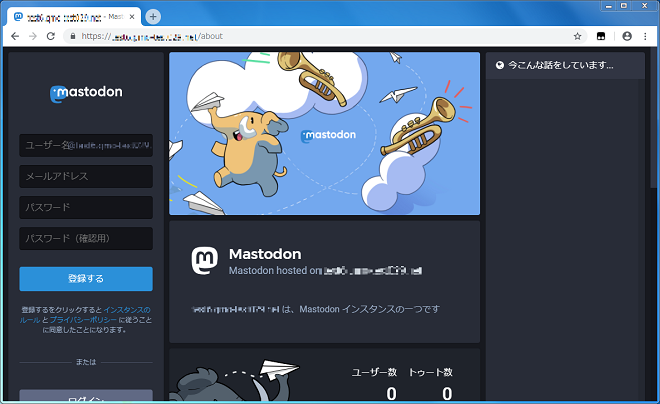Click the mastodon logo in the left sidebar
Viewport: 660px width, 404px height.
click(x=86, y=93)
